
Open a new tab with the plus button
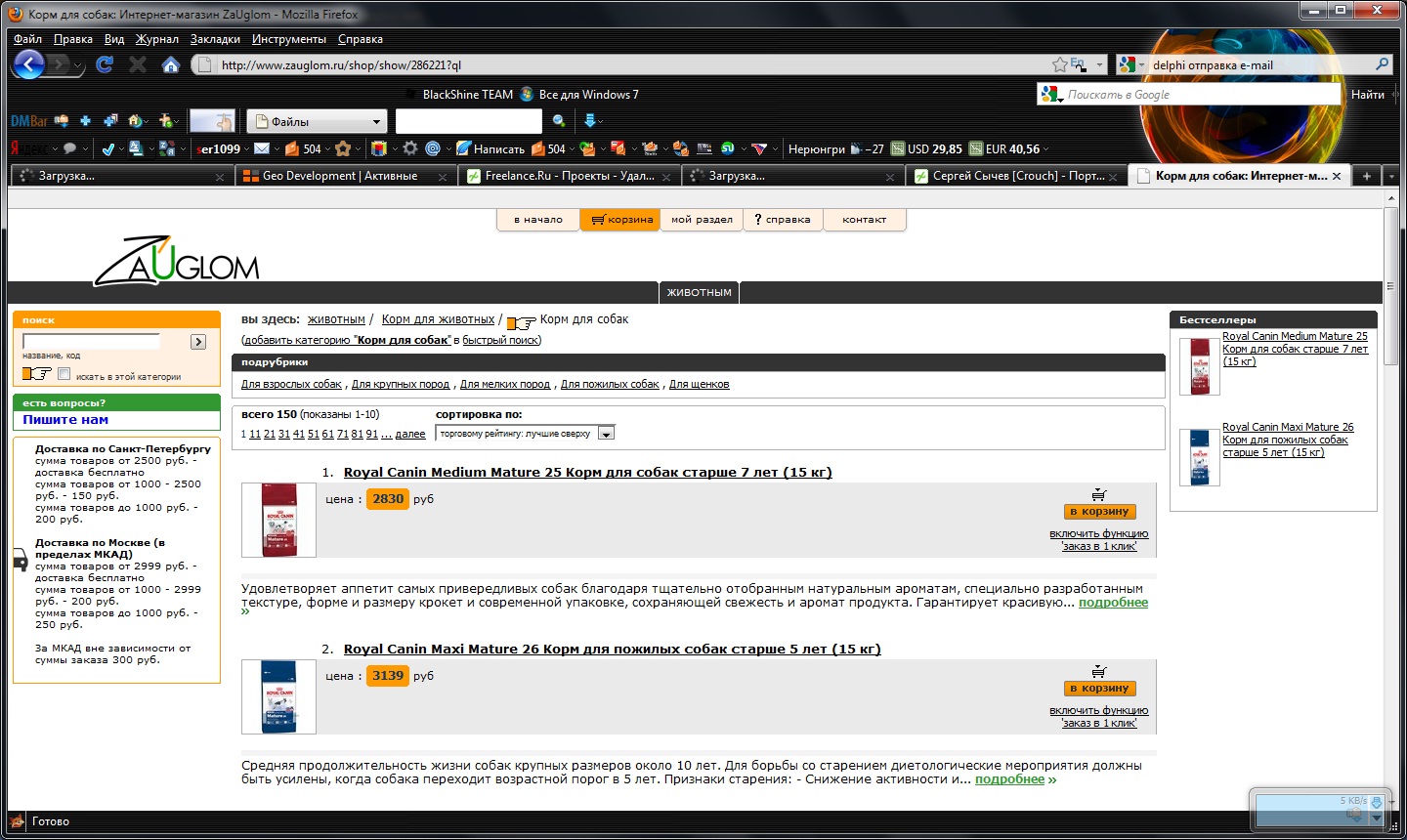(x=1367, y=176)
